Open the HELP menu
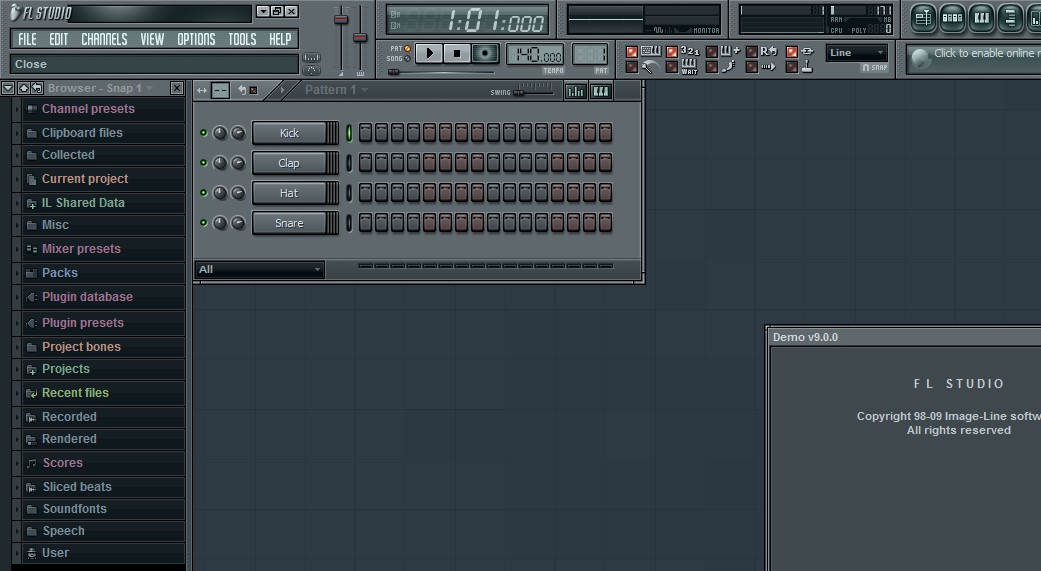 (280, 39)
